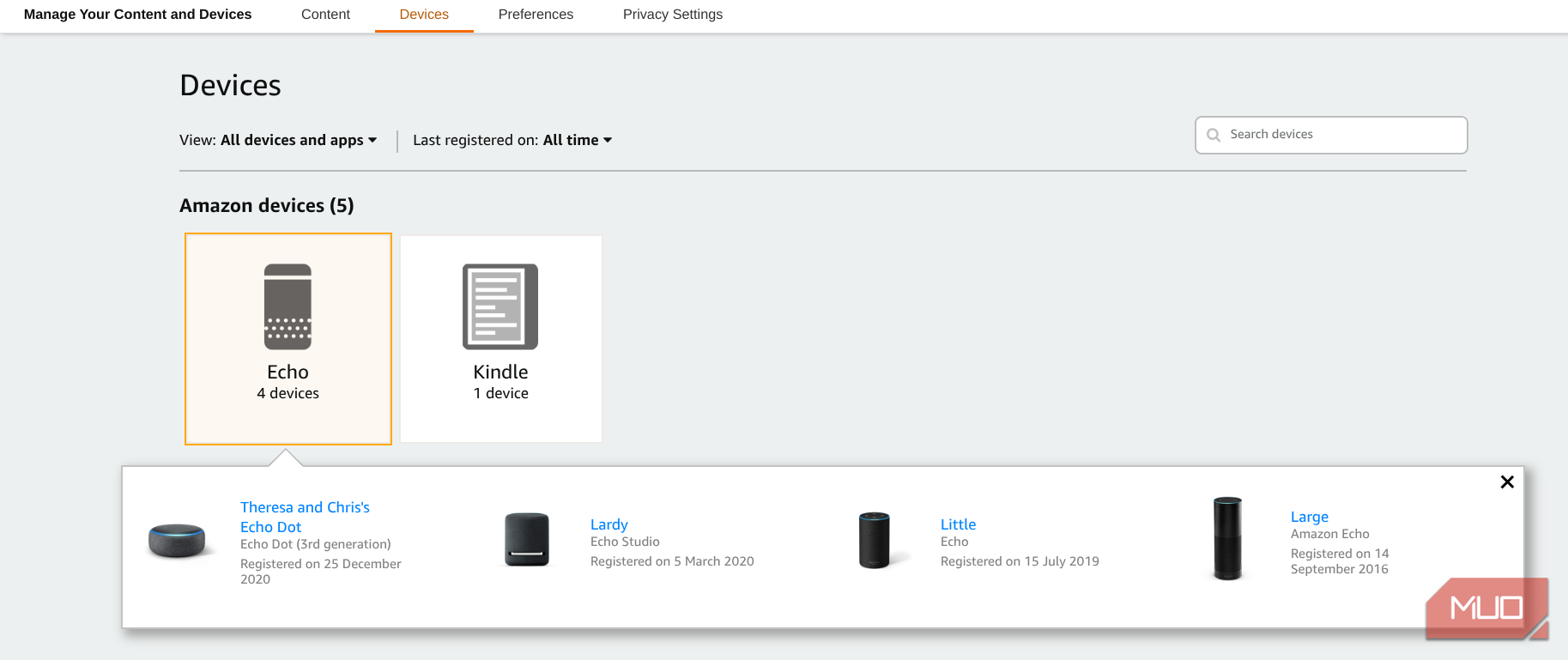Expand the Last registered on: All time dropdown
The image size is (1568, 660).
click(x=512, y=140)
